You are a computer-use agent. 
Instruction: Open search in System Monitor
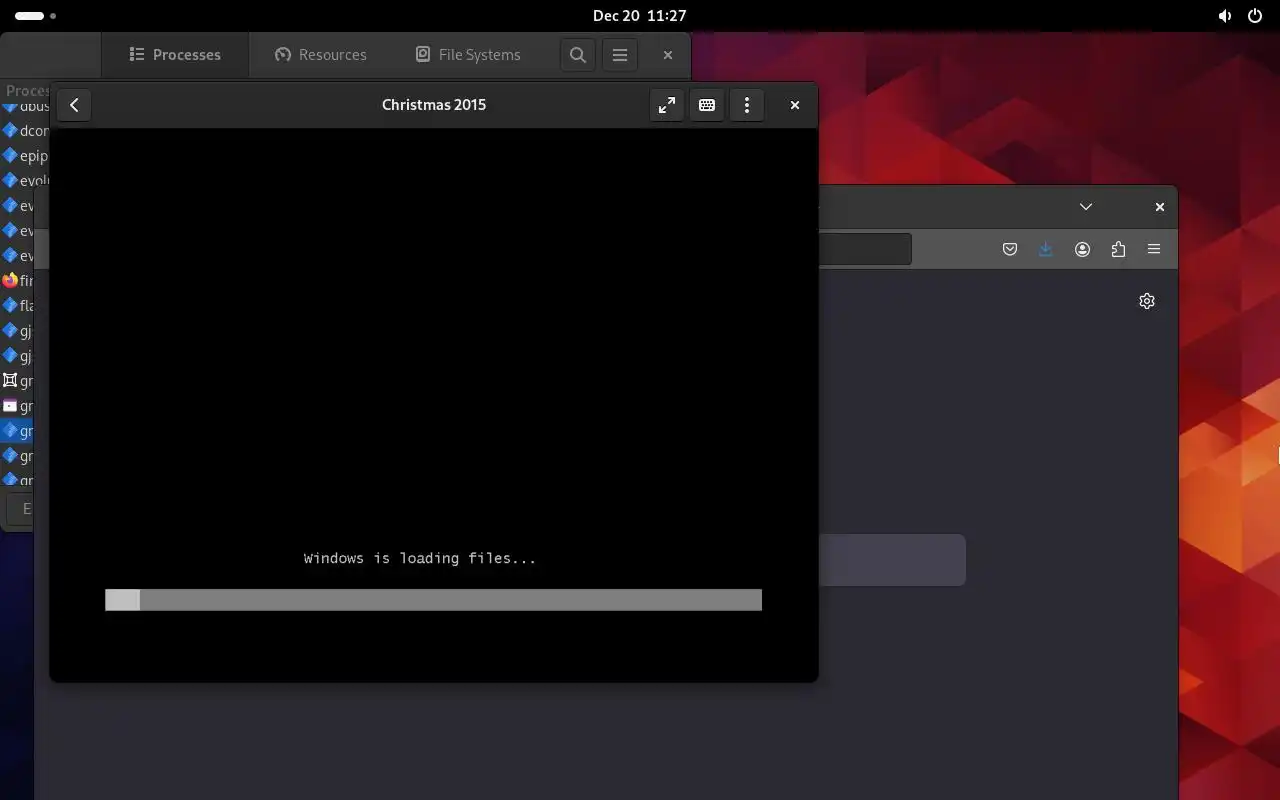(578, 55)
